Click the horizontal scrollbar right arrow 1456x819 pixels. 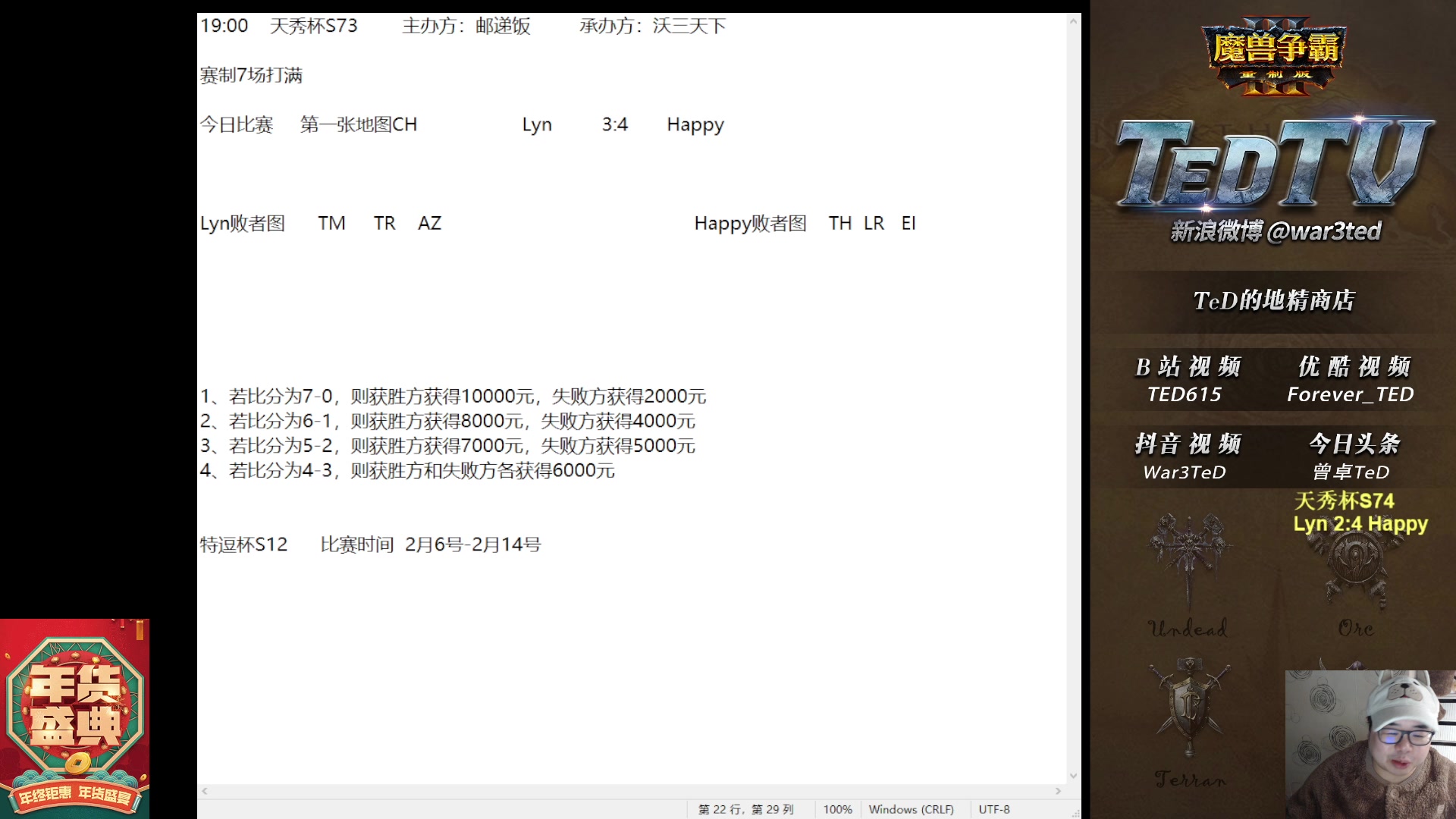[1058, 791]
